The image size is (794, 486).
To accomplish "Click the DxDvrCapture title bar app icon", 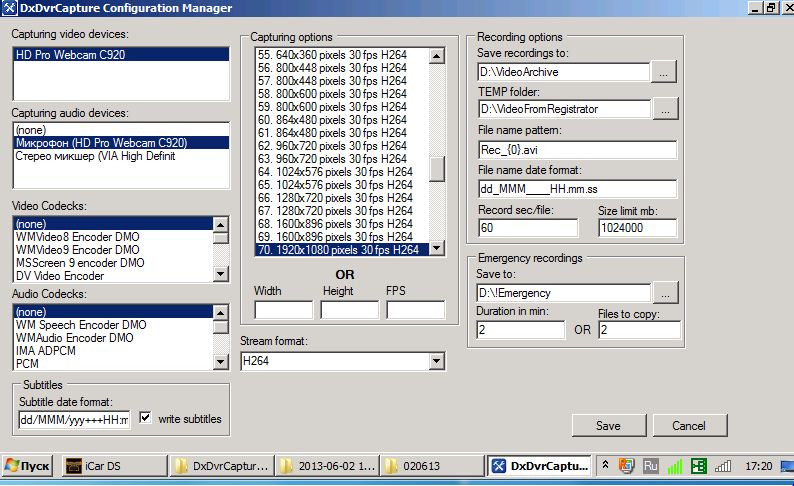I will pyautogui.click(x=10, y=8).
